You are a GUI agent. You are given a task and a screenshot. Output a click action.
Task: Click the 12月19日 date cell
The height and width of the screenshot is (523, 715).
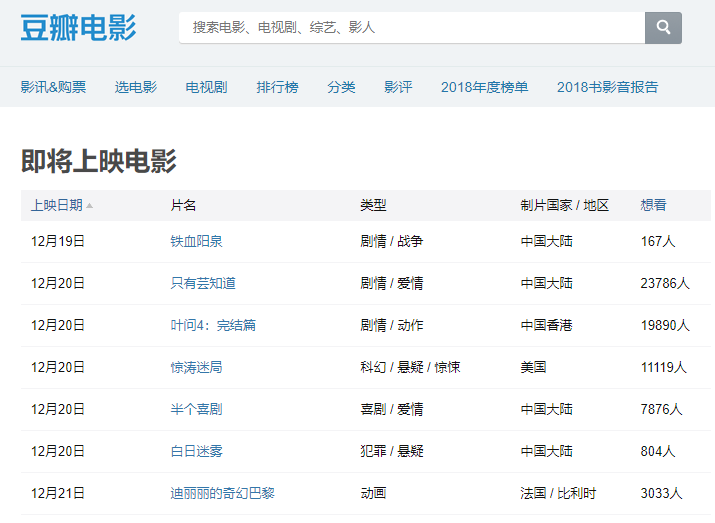57,241
